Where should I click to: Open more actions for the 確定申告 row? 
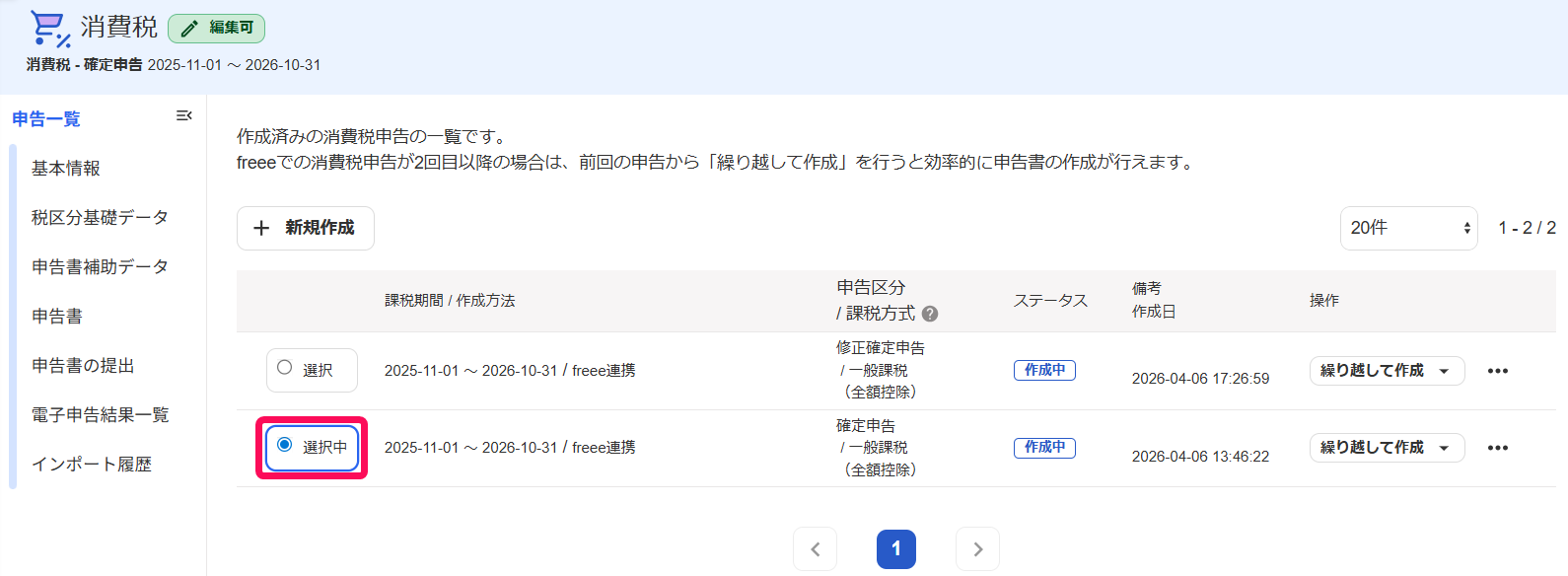[1498, 448]
